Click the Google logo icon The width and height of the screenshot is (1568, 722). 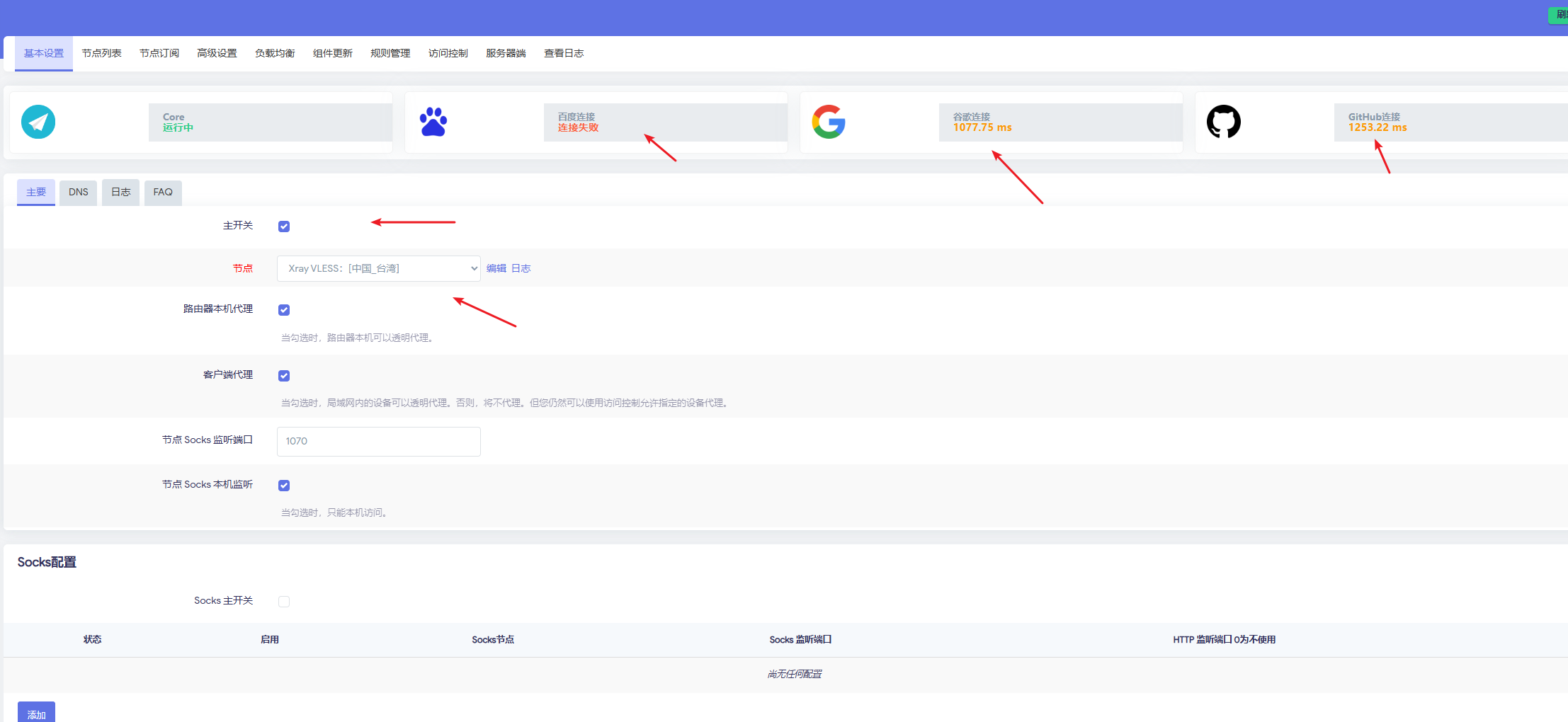pyautogui.click(x=829, y=122)
